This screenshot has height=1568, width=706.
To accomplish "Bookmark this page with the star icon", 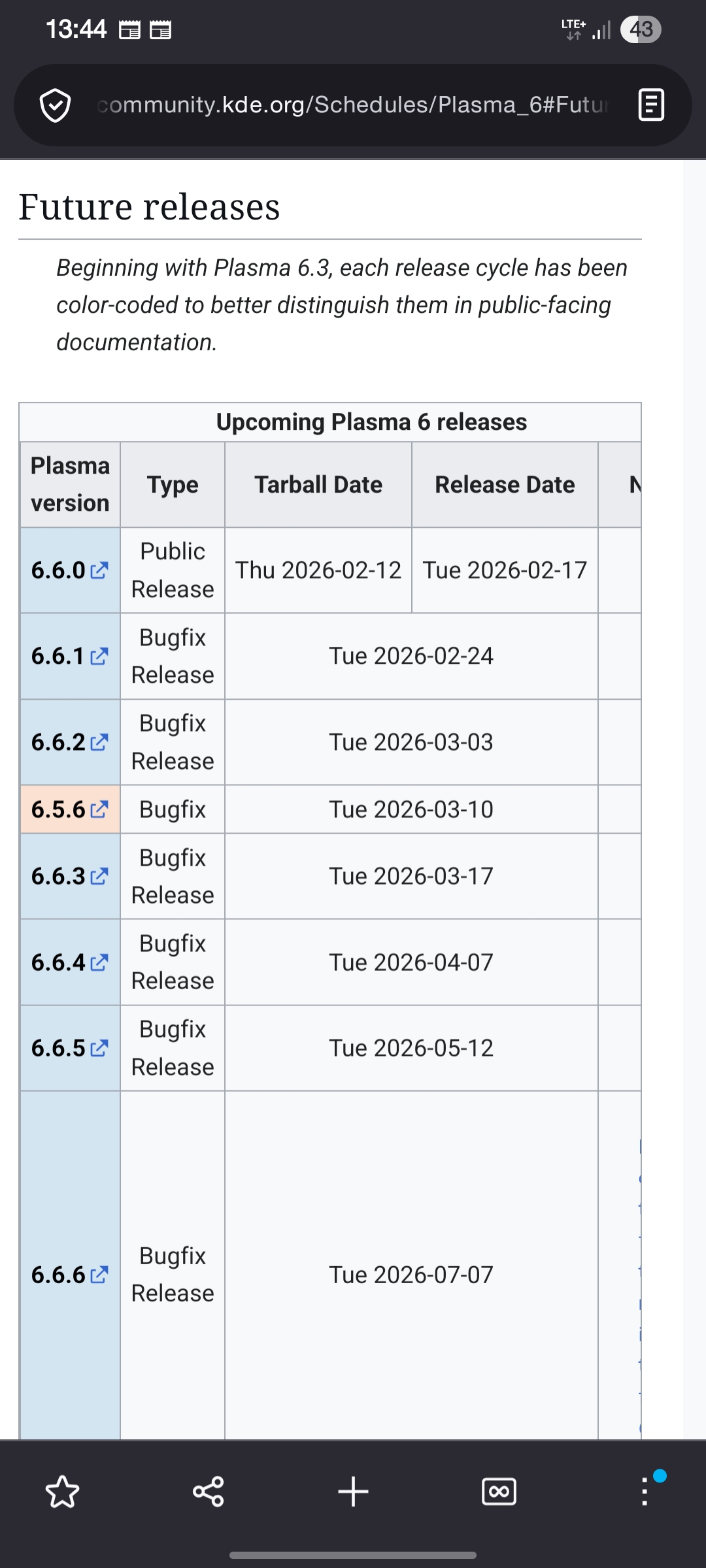I will (x=62, y=1492).
